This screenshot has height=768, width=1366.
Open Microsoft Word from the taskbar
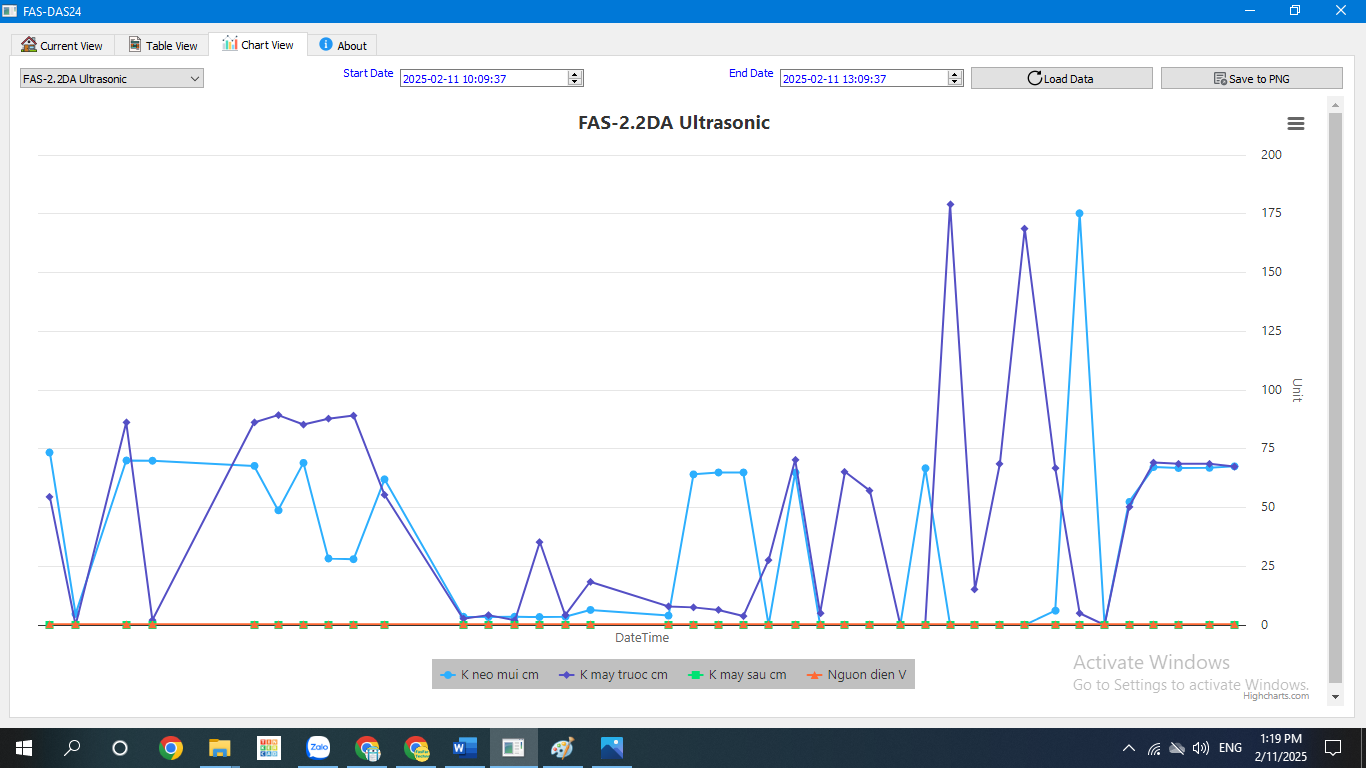pyautogui.click(x=465, y=748)
